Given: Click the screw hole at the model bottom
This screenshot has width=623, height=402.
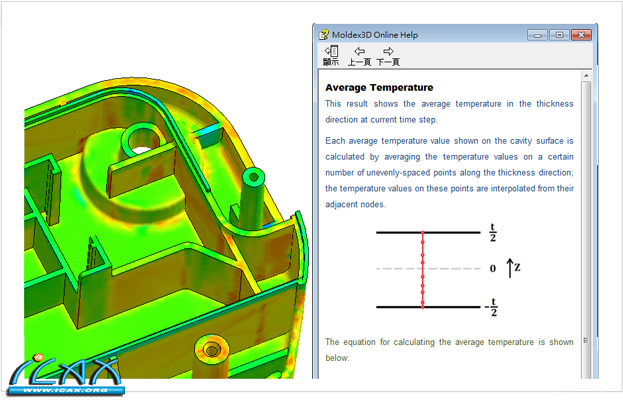Looking at the screenshot, I should tap(211, 348).
